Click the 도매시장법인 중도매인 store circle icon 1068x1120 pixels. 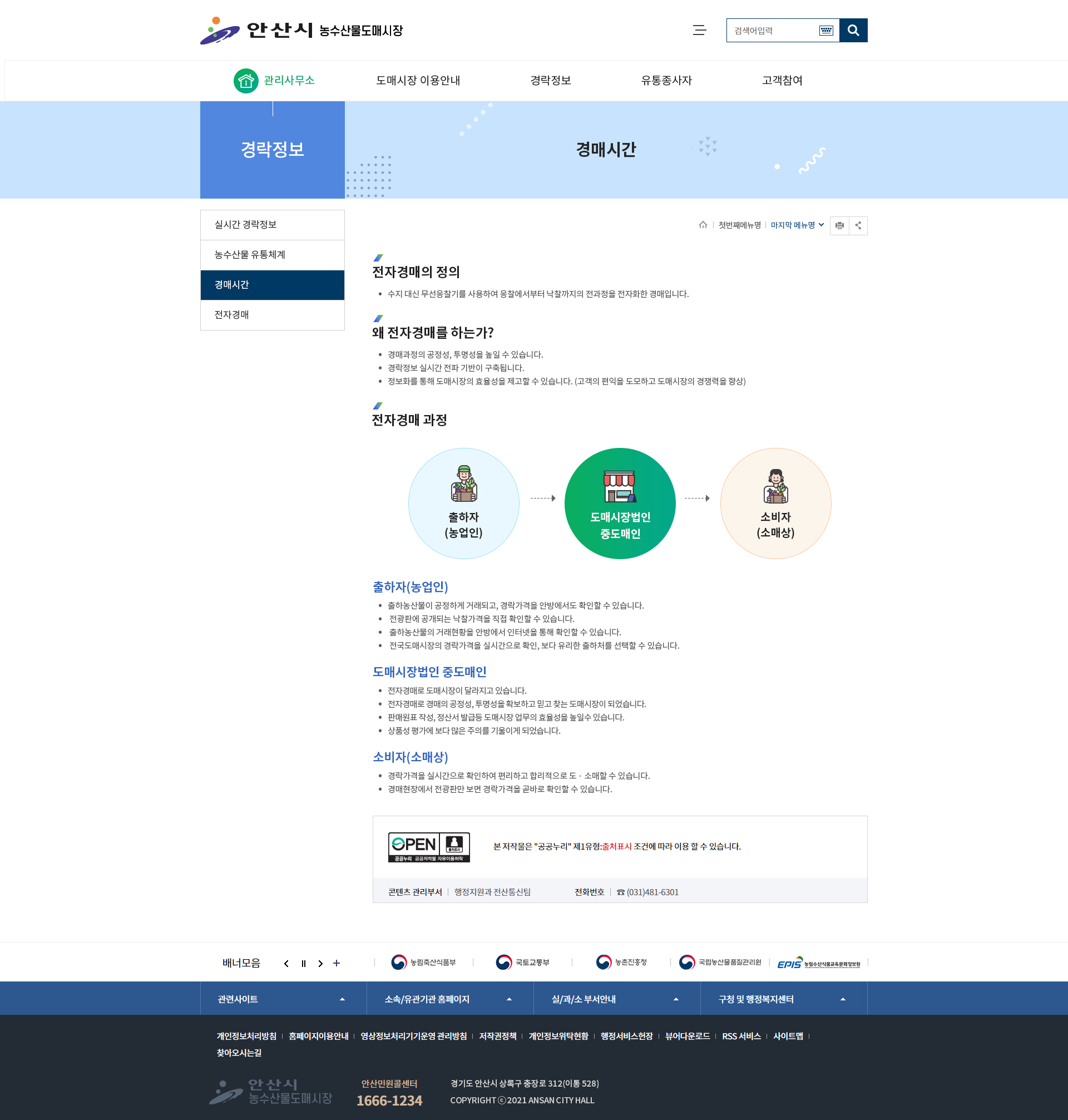[x=620, y=504]
